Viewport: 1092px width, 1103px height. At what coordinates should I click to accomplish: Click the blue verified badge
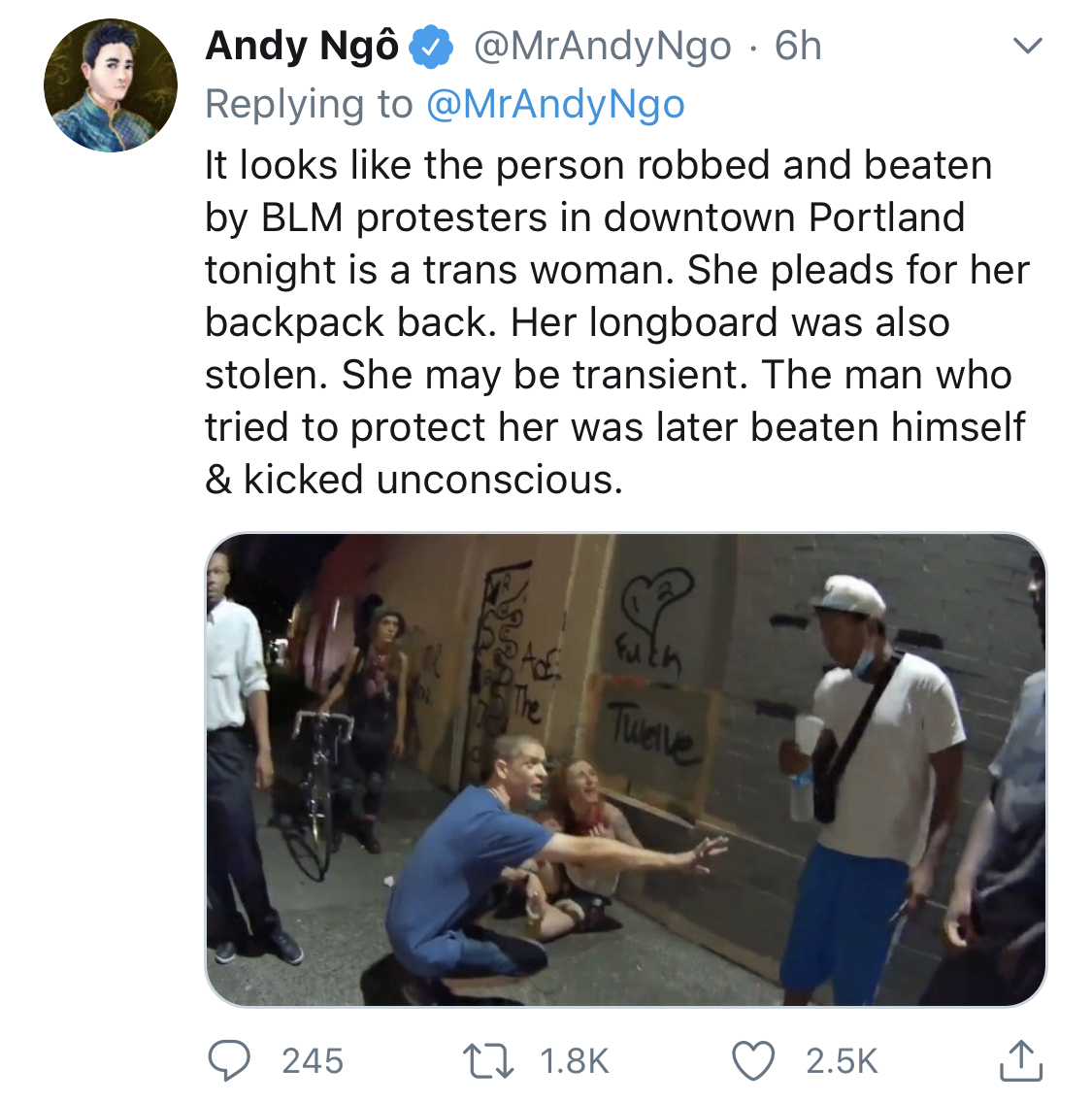pos(433,47)
